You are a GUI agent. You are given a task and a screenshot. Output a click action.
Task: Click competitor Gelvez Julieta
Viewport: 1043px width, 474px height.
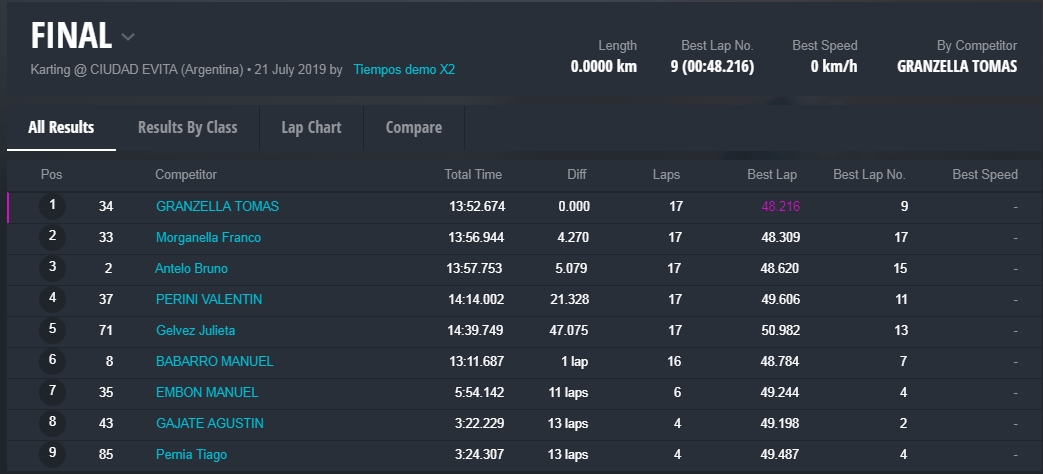point(195,330)
